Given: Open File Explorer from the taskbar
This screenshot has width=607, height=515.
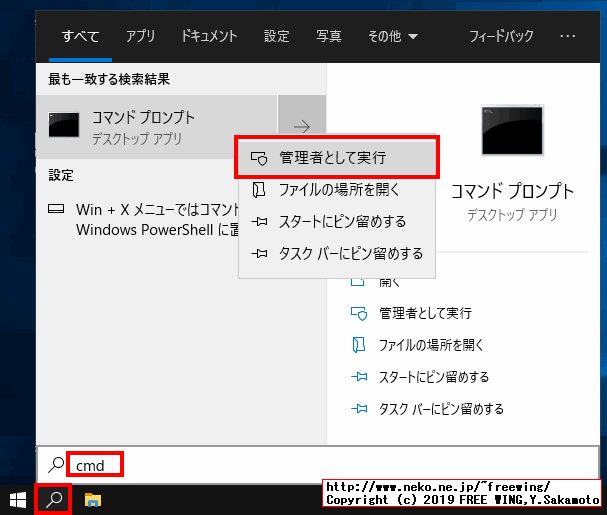Looking at the screenshot, I should pos(93,500).
